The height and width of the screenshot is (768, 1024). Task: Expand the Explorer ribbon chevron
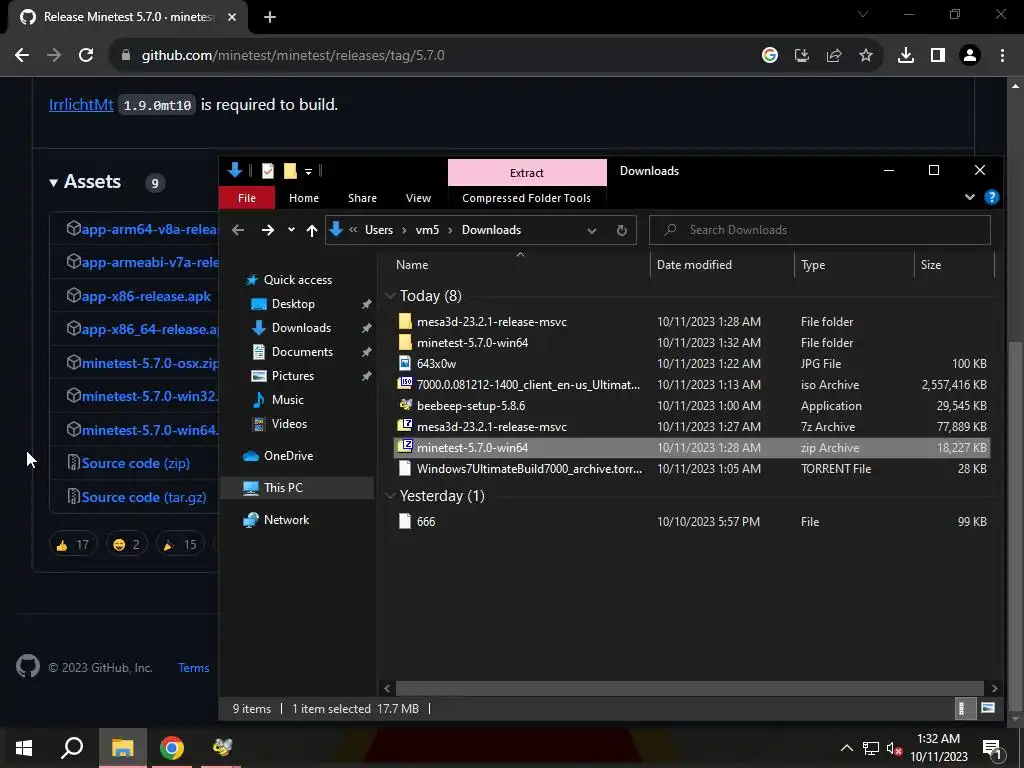[x=970, y=197]
